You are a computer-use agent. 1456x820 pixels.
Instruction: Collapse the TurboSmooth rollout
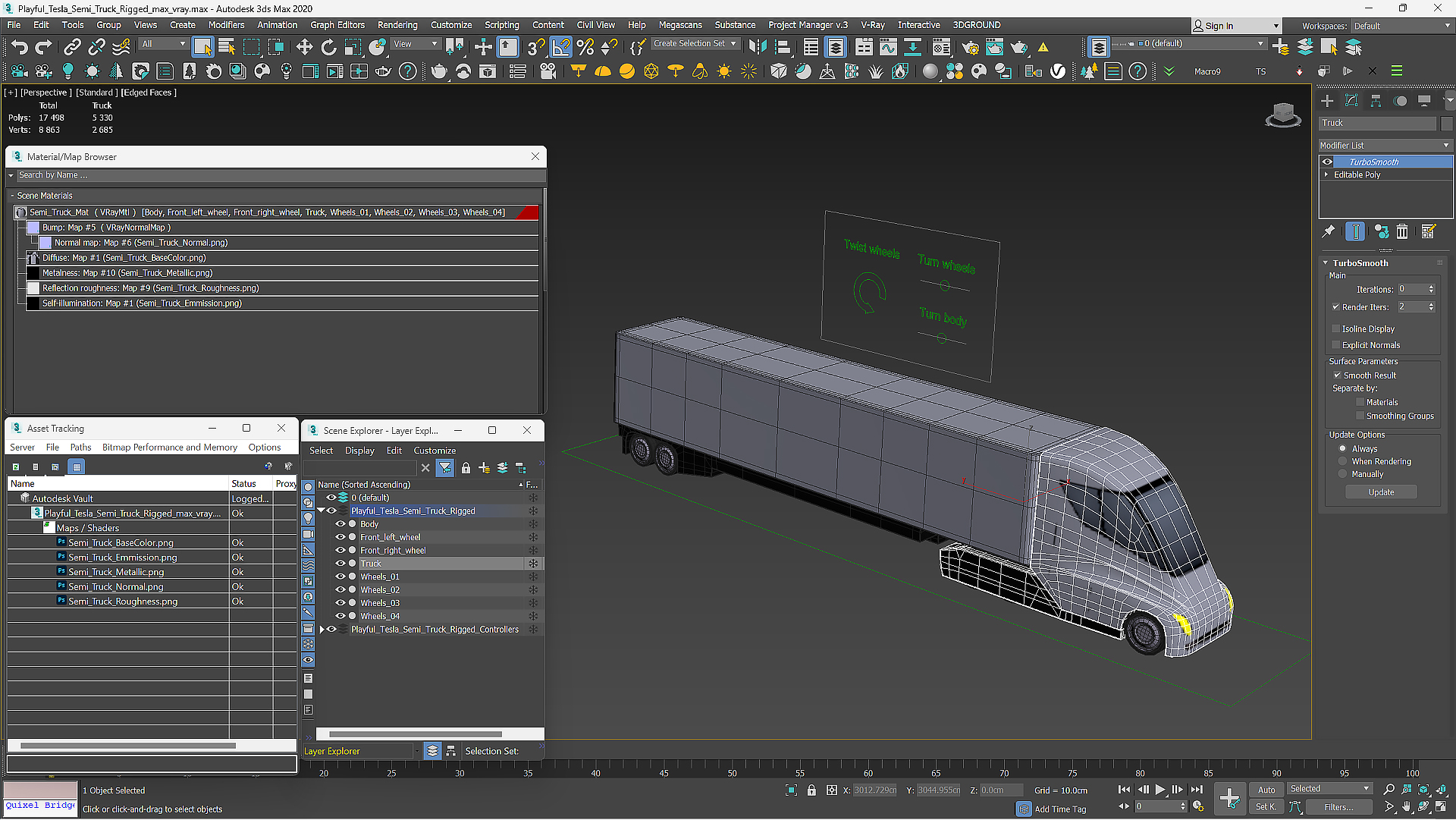[x=1326, y=263]
